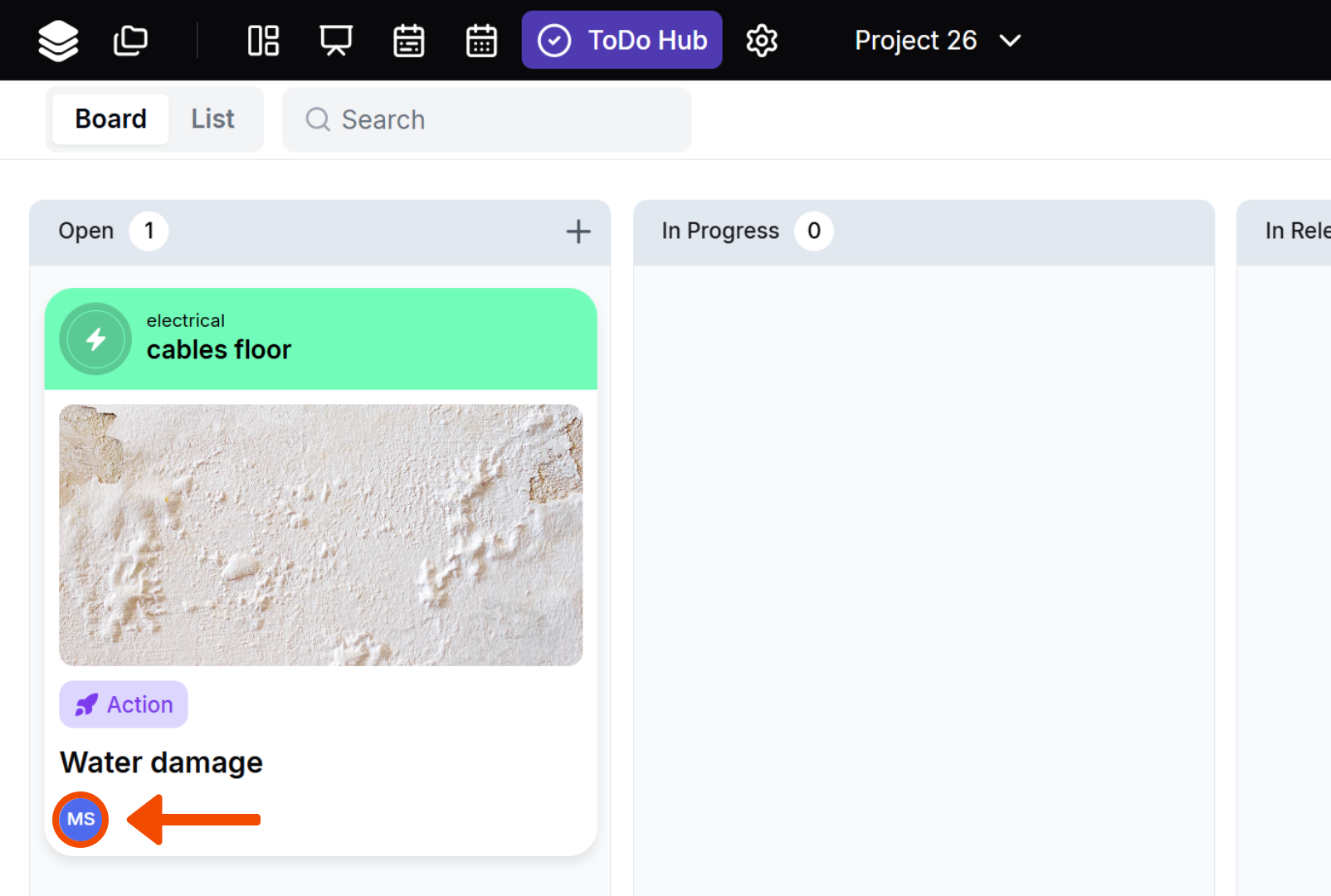Open the Water damage task title
Viewport: 1331px width, 896px height.
[161, 762]
